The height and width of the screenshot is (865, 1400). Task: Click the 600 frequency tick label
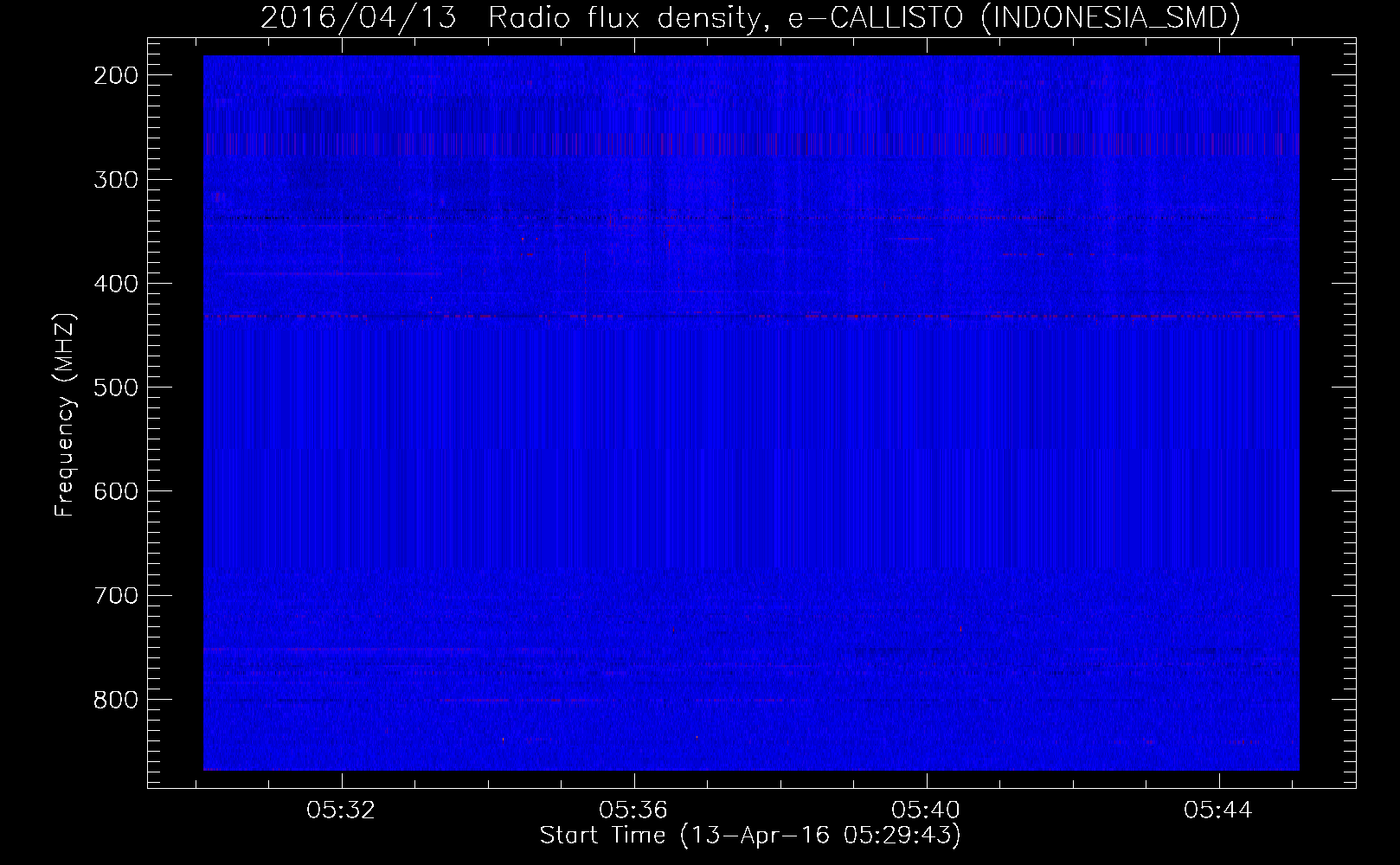click(116, 491)
